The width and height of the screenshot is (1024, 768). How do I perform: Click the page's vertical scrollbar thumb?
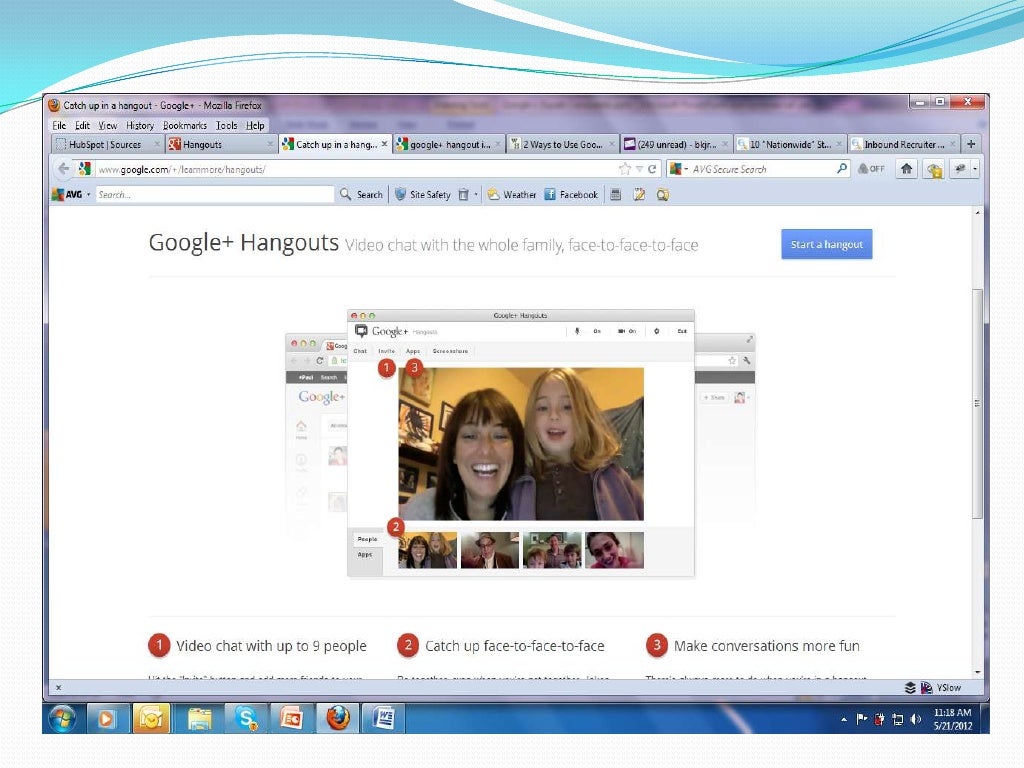point(978,404)
